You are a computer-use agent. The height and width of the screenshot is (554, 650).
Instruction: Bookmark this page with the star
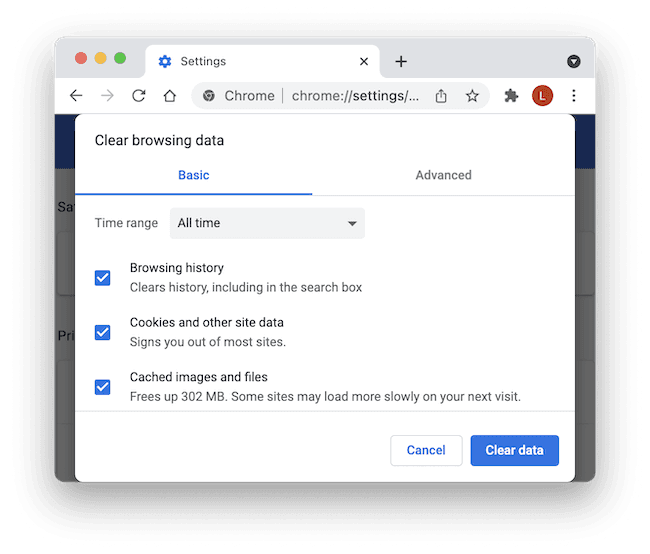point(472,96)
